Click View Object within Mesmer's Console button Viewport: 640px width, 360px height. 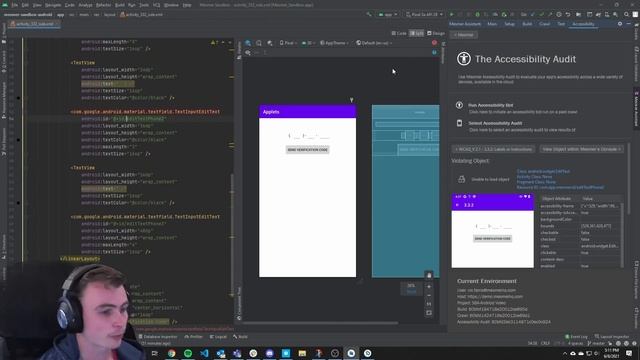pyautogui.click(x=582, y=149)
